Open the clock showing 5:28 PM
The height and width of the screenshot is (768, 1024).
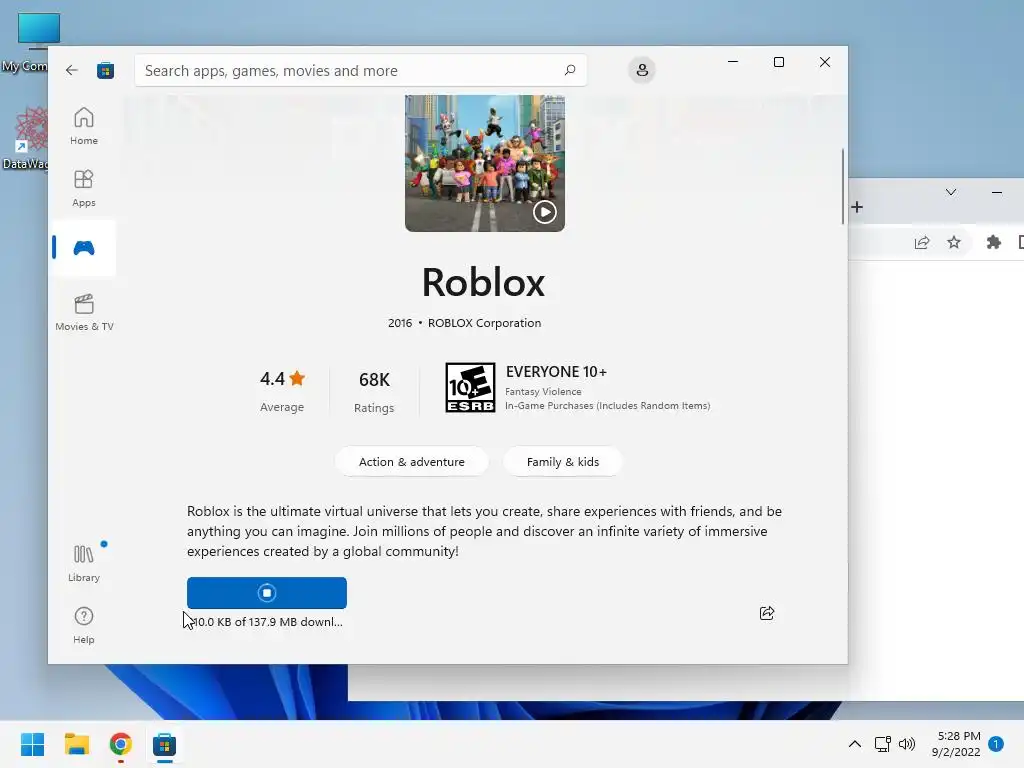956,744
